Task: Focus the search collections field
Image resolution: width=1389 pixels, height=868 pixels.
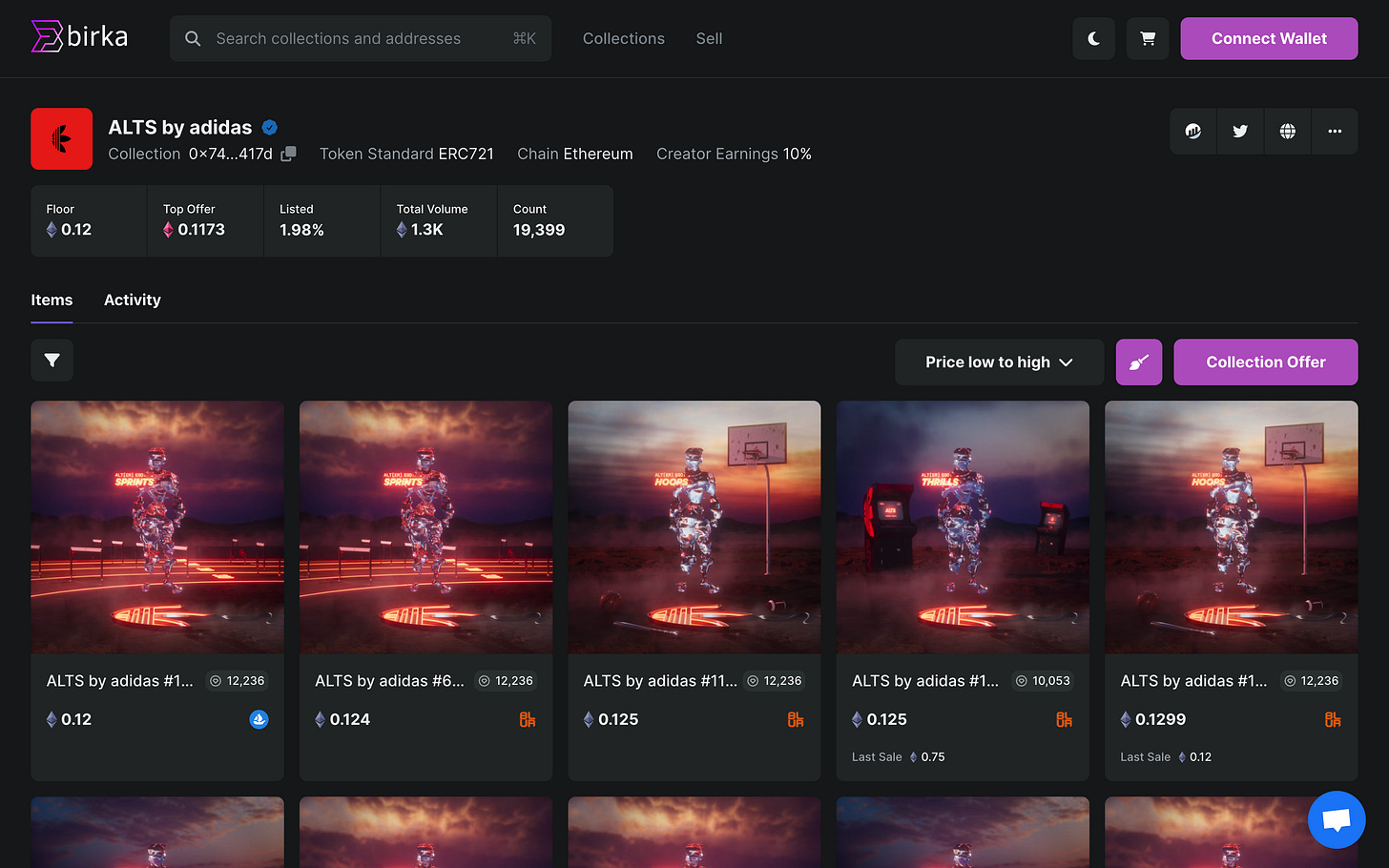Action: tap(361, 38)
